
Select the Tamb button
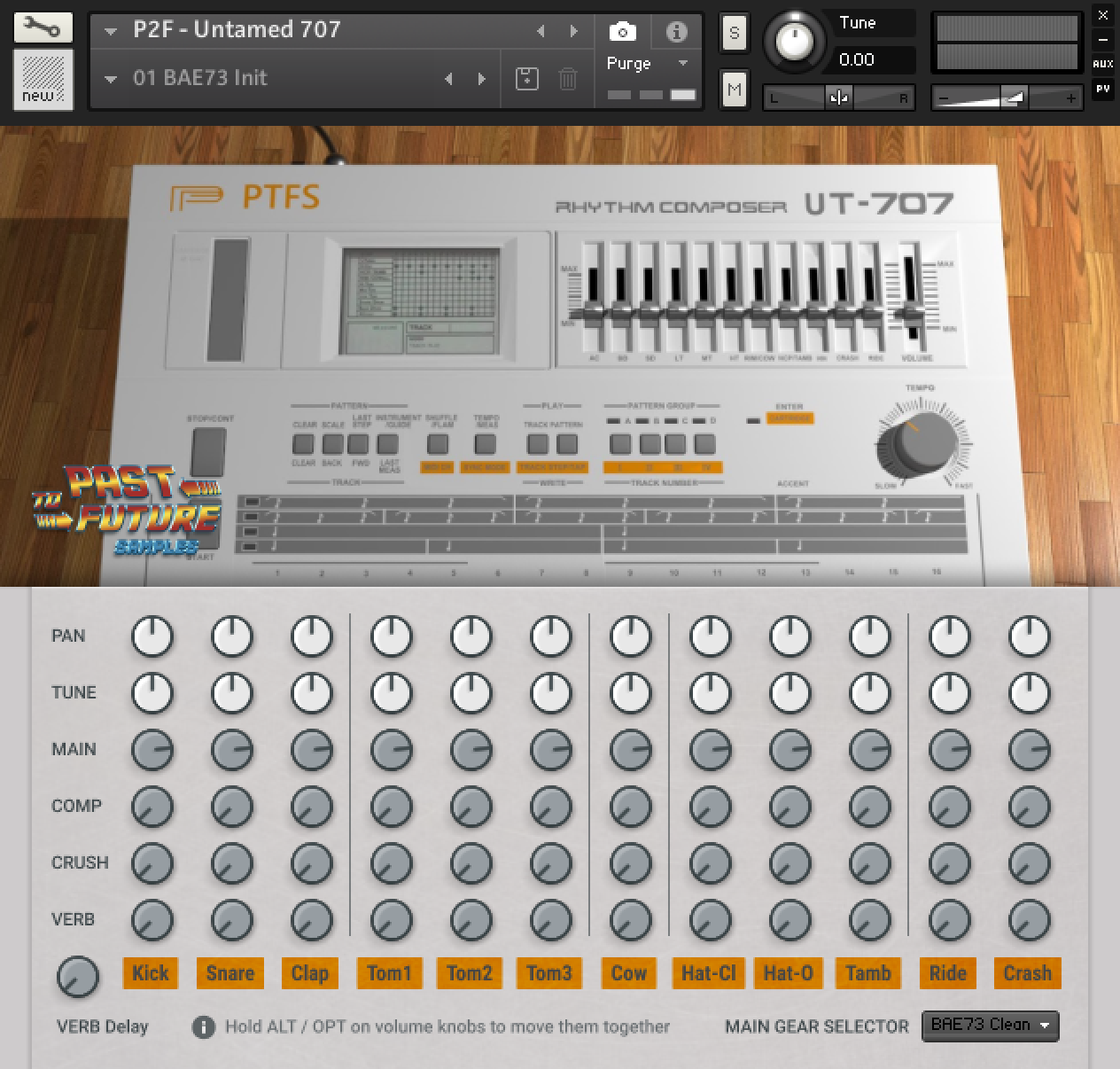868,972
